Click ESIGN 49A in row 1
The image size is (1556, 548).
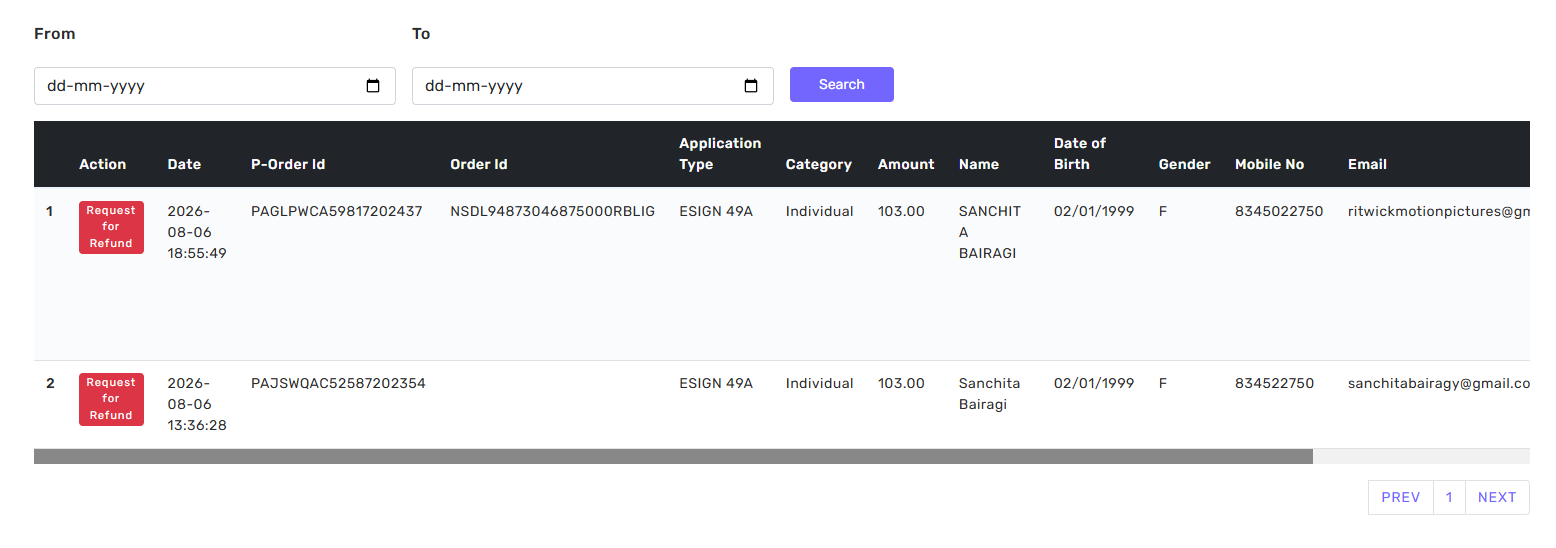pyautogui.click(x=716, y=211)
